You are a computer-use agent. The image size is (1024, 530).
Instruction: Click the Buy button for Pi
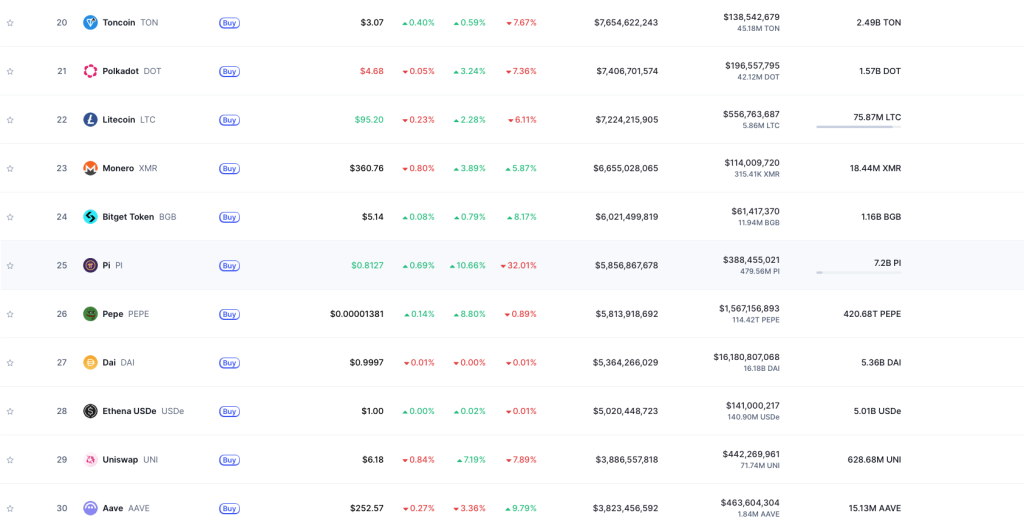pos(229,266)
